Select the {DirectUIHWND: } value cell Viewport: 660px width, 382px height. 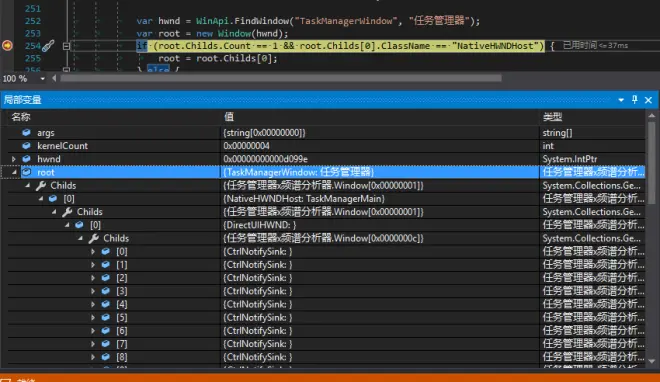(x=260, y=225)
